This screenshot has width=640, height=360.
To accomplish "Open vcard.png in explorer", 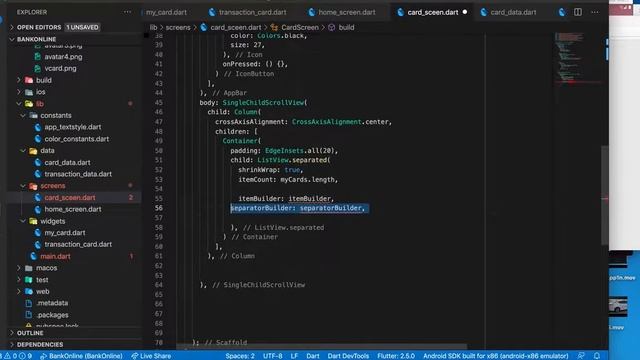I will click(60, 68).
